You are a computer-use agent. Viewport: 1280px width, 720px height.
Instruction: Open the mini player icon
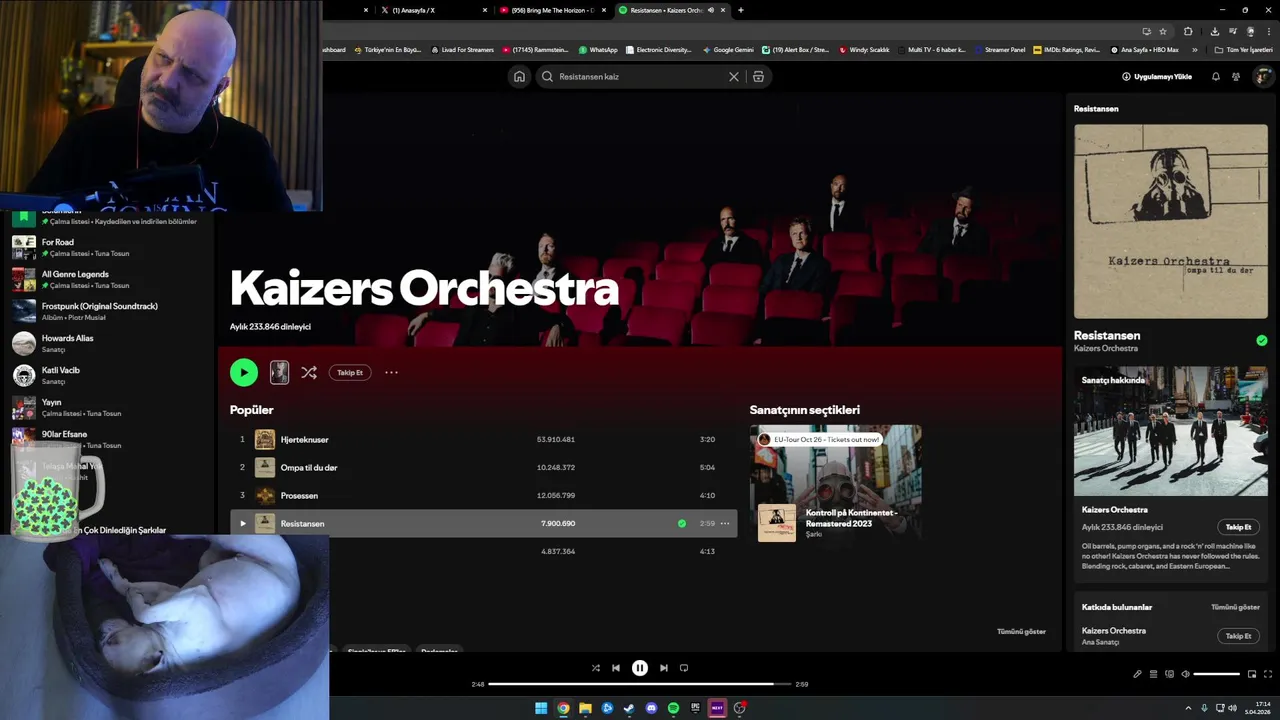coord(1252,674)
